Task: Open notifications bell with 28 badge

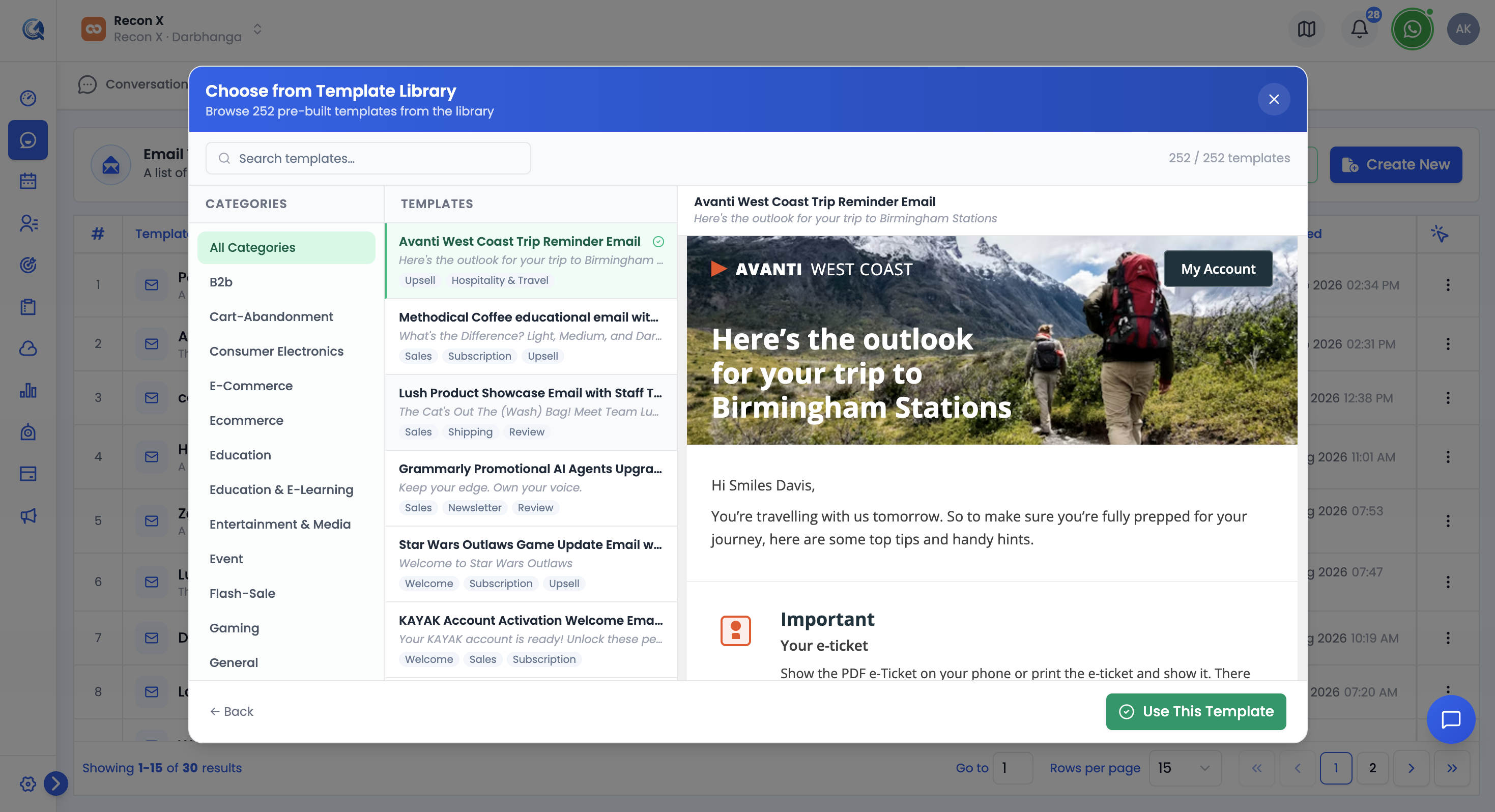Action: click(x=1359, y=29)
